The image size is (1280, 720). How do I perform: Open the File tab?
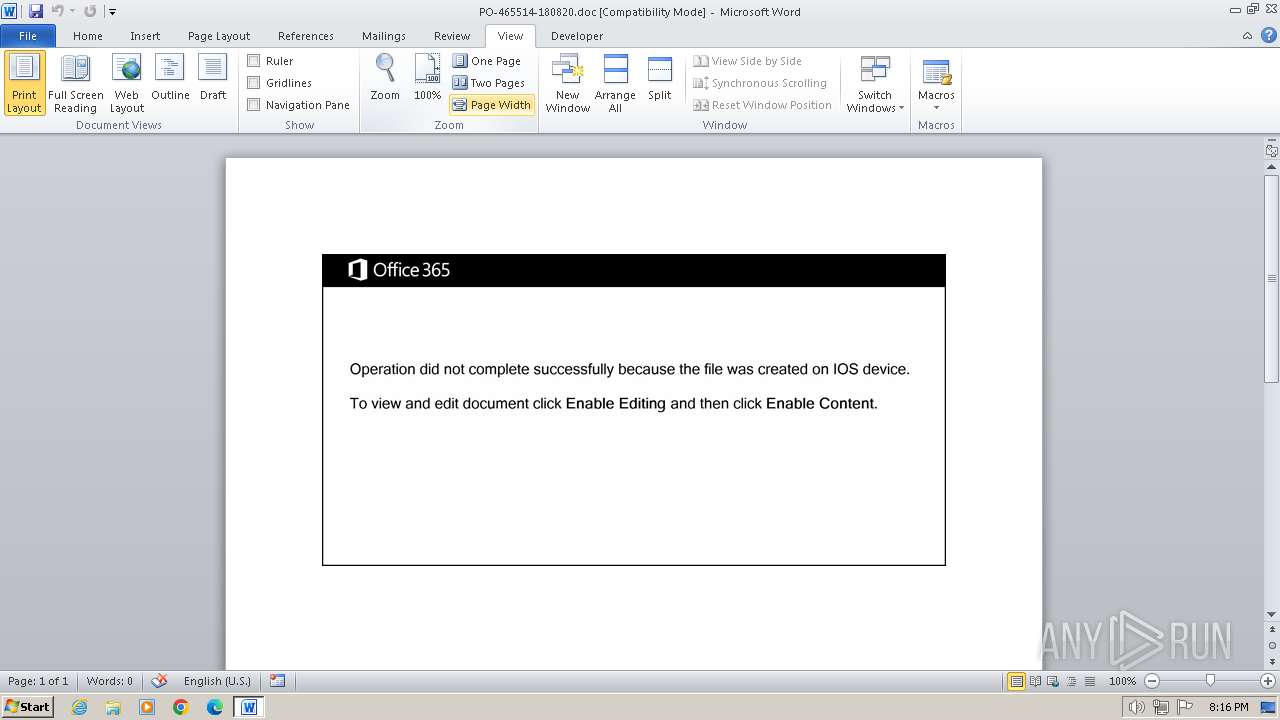(x=28, y=36)
